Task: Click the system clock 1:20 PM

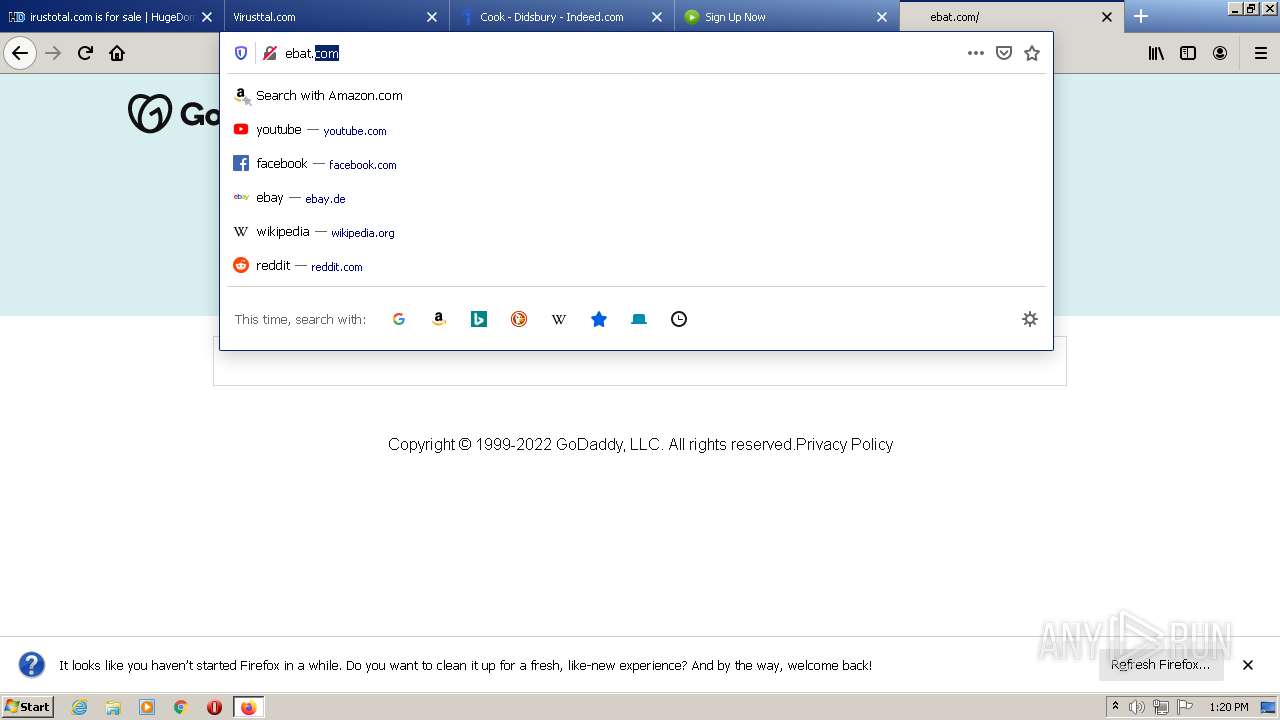Action: pos(1228,707)
